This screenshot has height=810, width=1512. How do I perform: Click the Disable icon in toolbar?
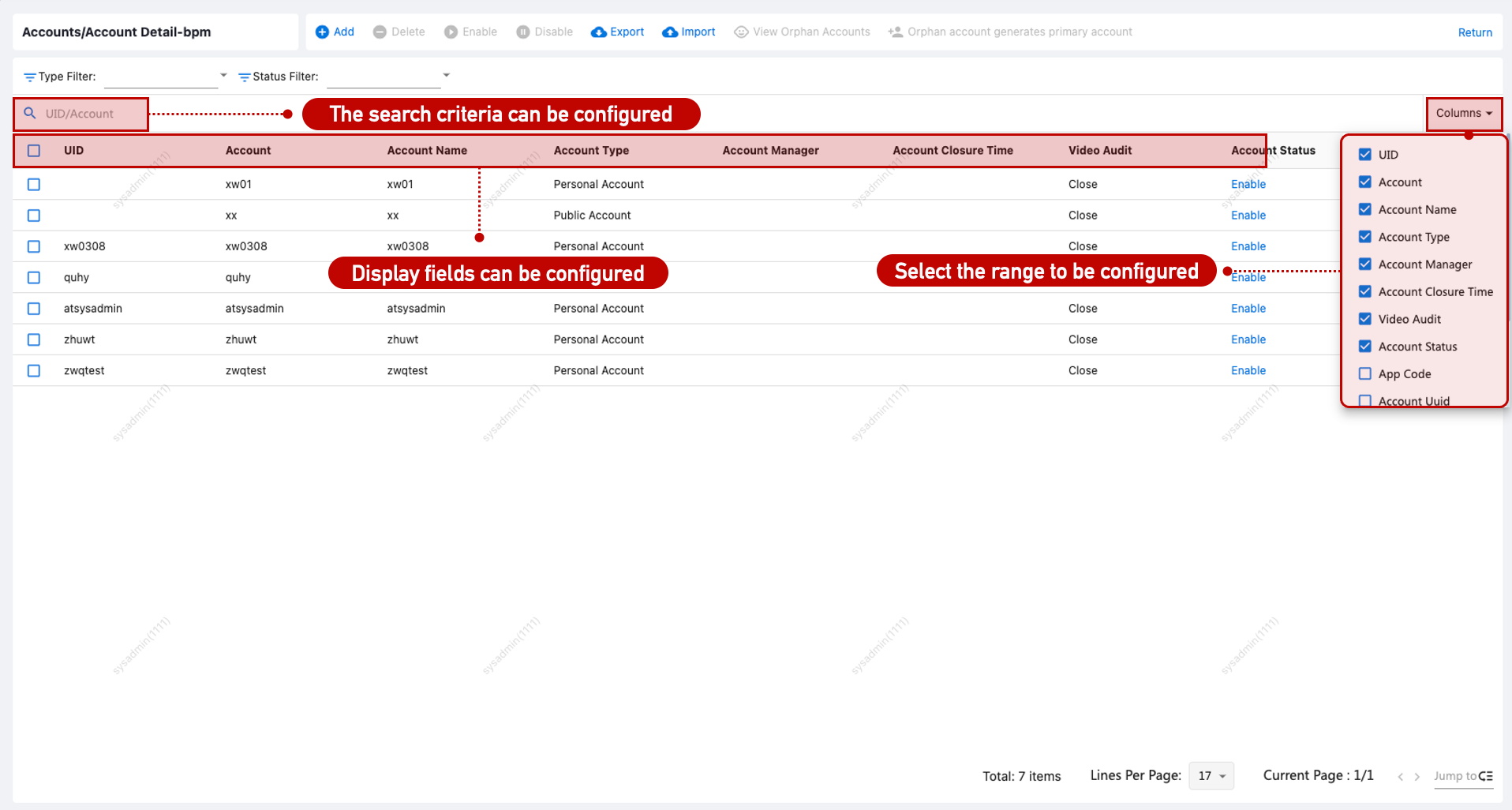click(522, 32)
